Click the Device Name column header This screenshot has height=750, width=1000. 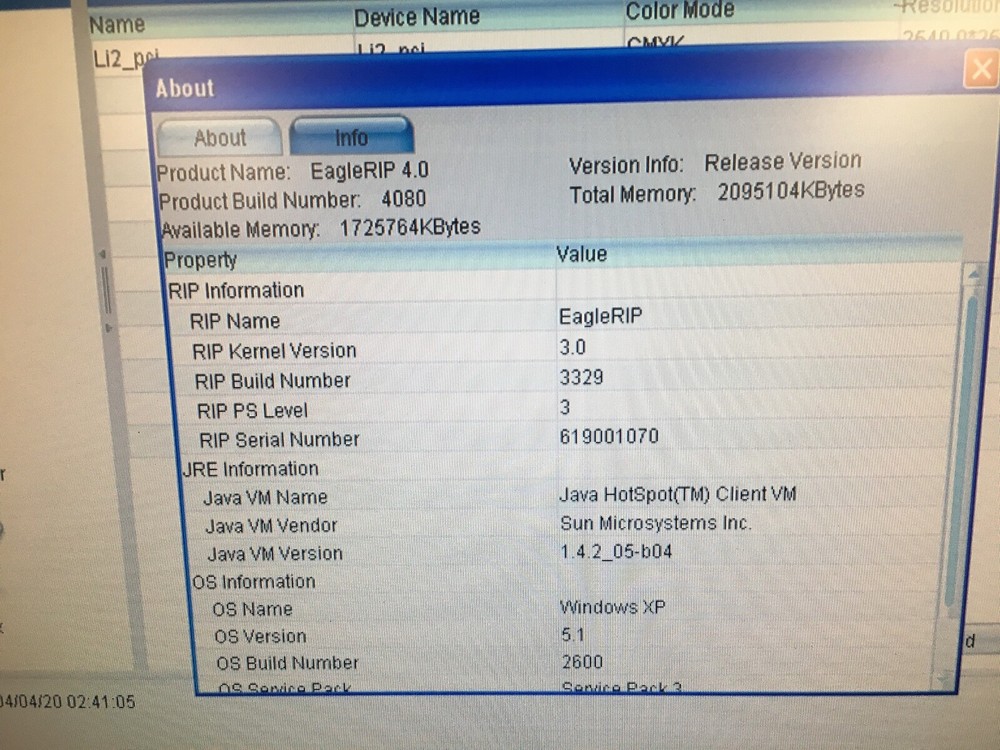417,16
